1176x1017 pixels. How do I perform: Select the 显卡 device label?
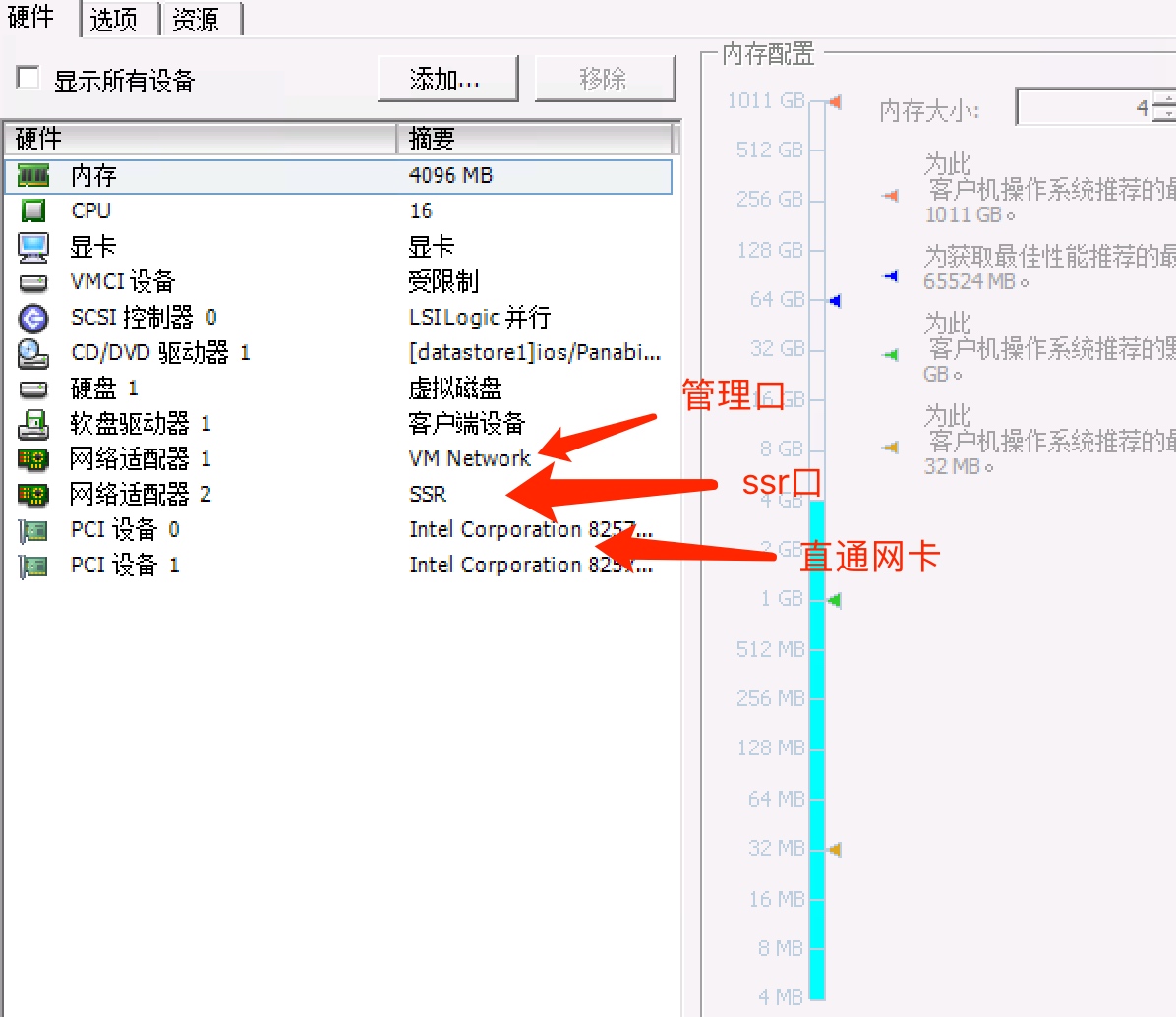pos(93,247)
